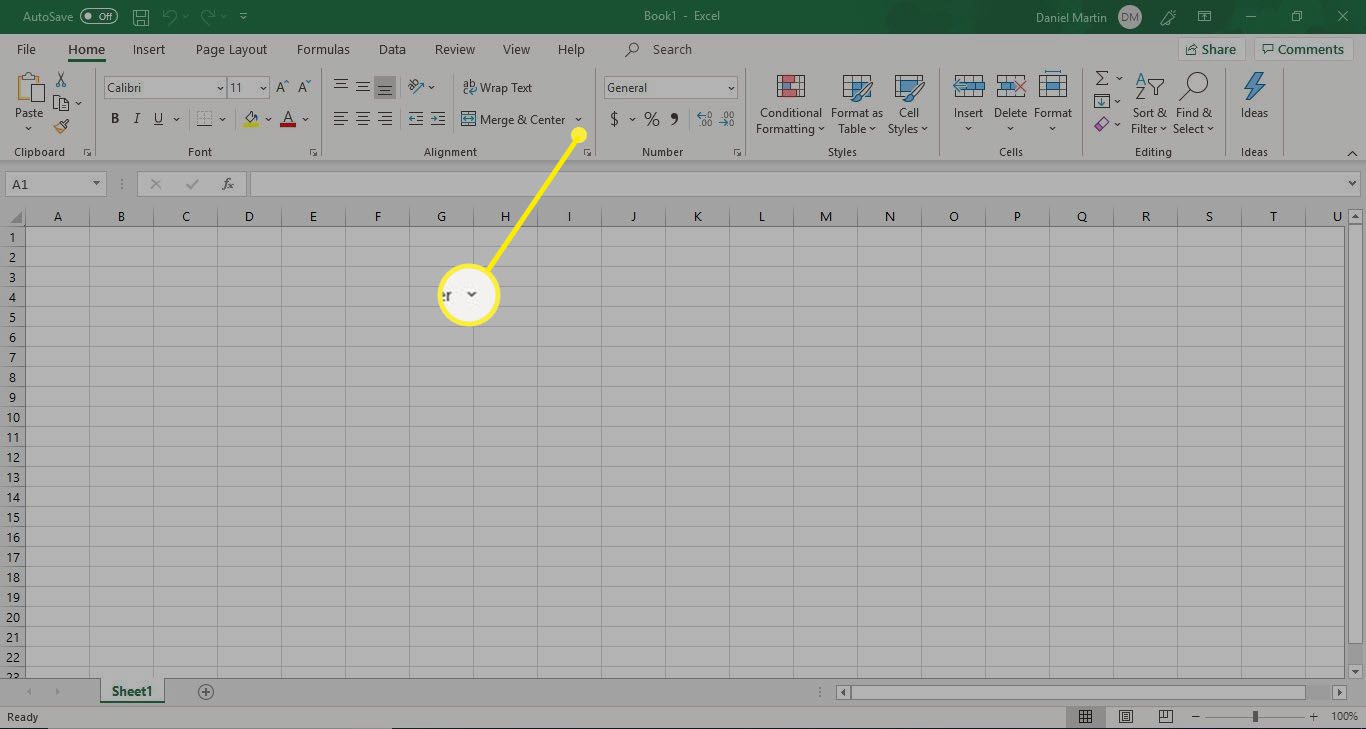Switch to the Review tab
Image resolution: width=1366 pixels, height=729 pixels.
click(x=455, y=49)
